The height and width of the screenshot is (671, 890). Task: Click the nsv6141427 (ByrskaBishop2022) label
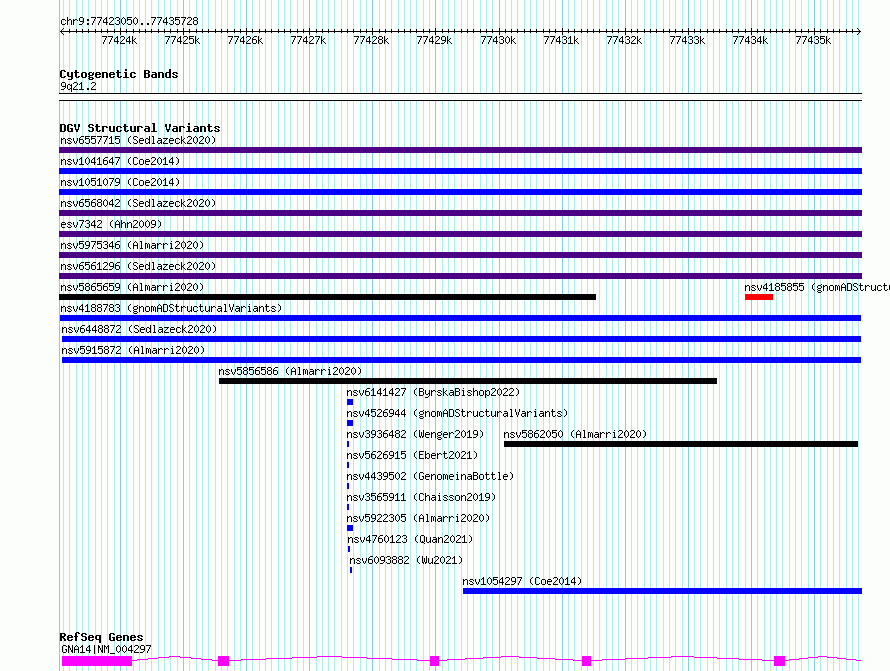[x=433, y=392]
